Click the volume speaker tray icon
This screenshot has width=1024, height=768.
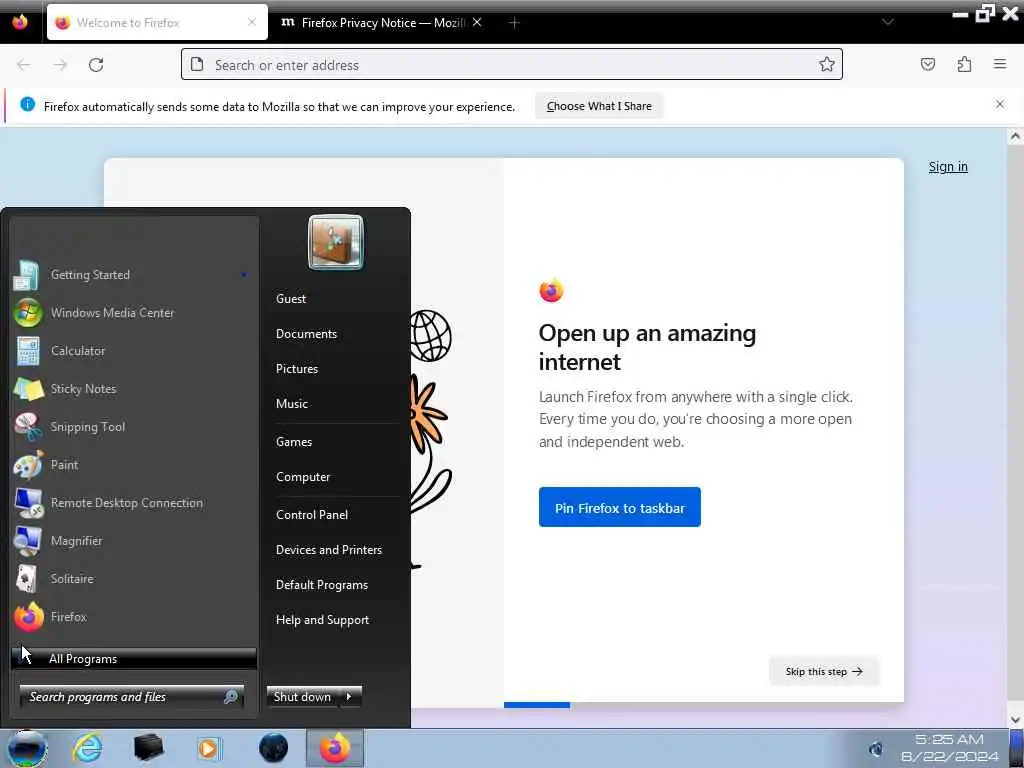pos(876,748)
